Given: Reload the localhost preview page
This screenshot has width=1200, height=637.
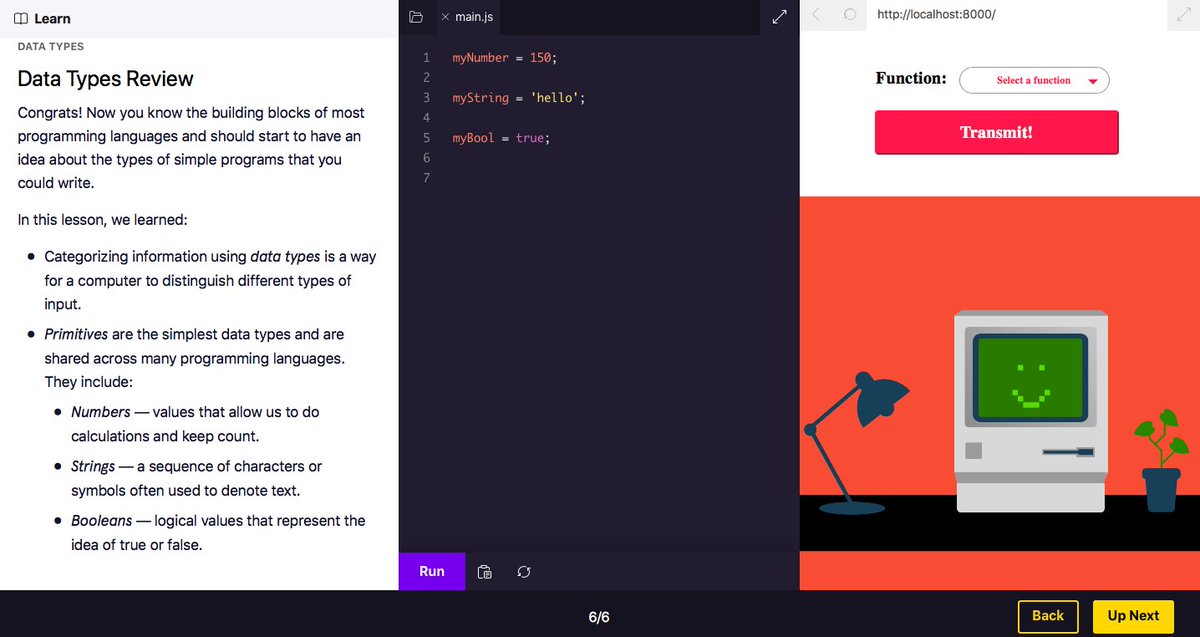Looking at the screenshot, I should coord(848,14).
